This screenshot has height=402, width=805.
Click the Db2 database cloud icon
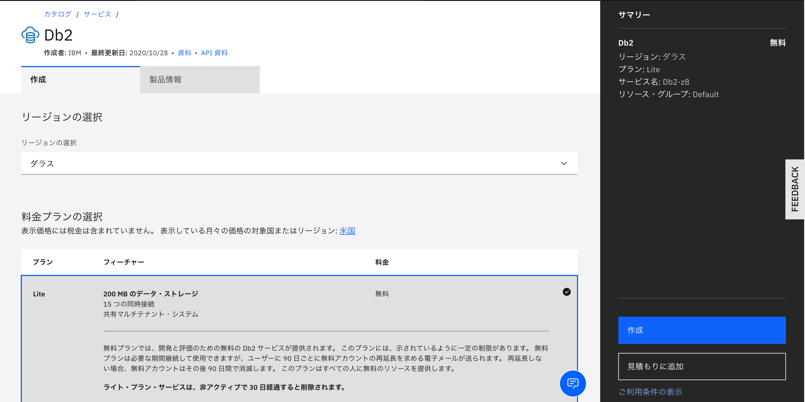[30, 35]
